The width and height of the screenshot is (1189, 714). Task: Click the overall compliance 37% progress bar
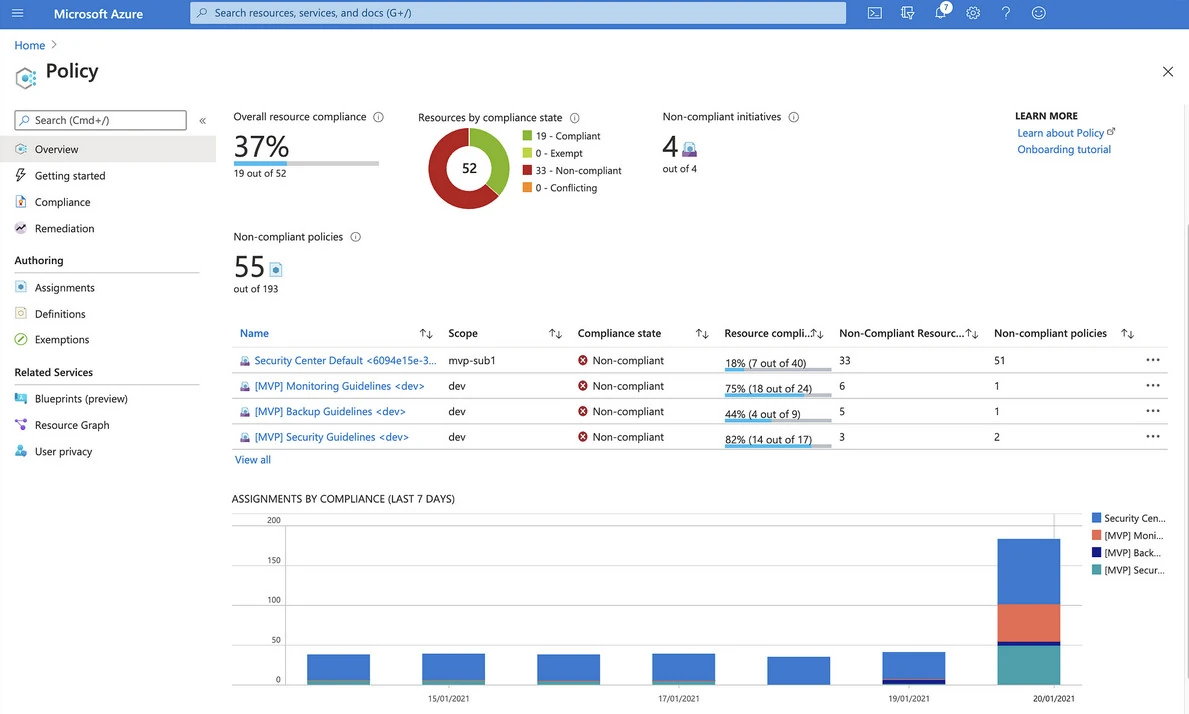[x=306, y=163]
